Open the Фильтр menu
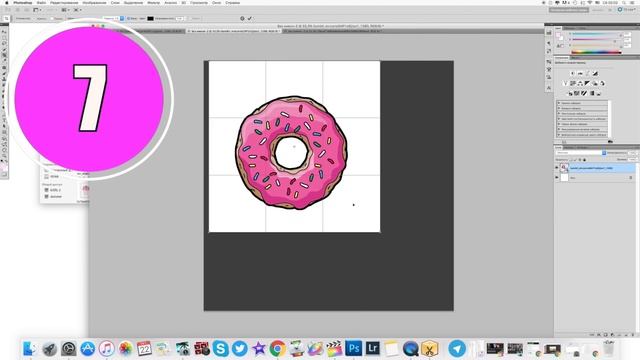The width and height of the screenshot is (640, 360). [x=153, y=3]
